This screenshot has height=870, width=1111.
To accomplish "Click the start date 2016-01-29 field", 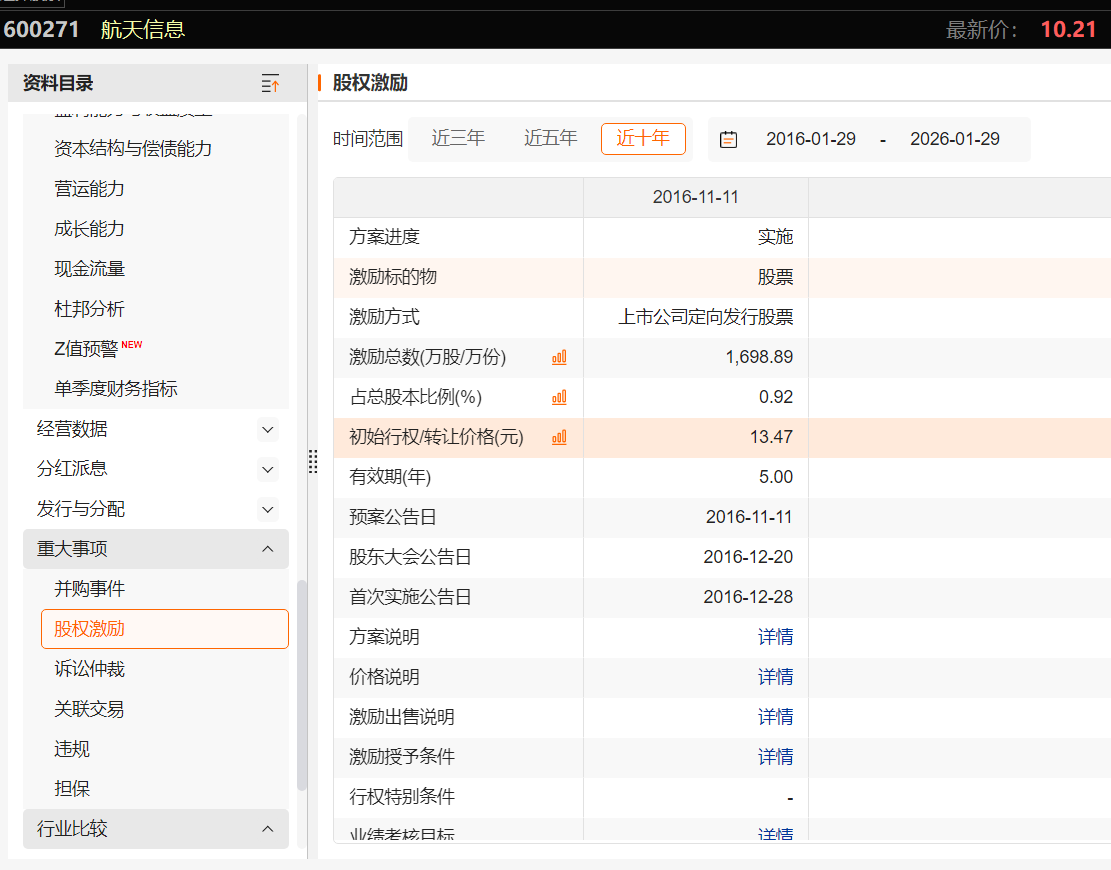I will (811, 139).
